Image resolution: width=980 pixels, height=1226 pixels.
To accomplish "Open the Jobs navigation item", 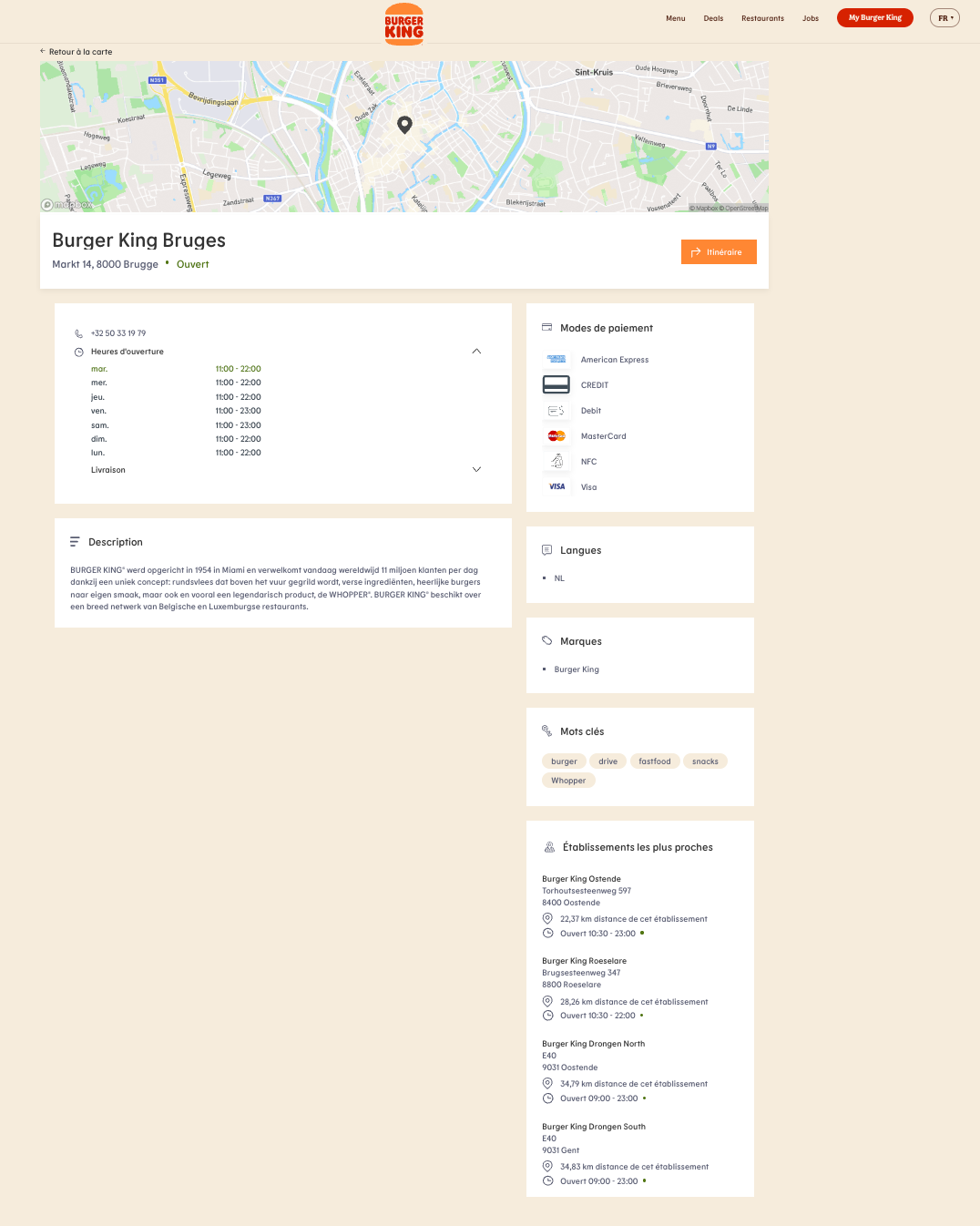I will tap(811, 18).
